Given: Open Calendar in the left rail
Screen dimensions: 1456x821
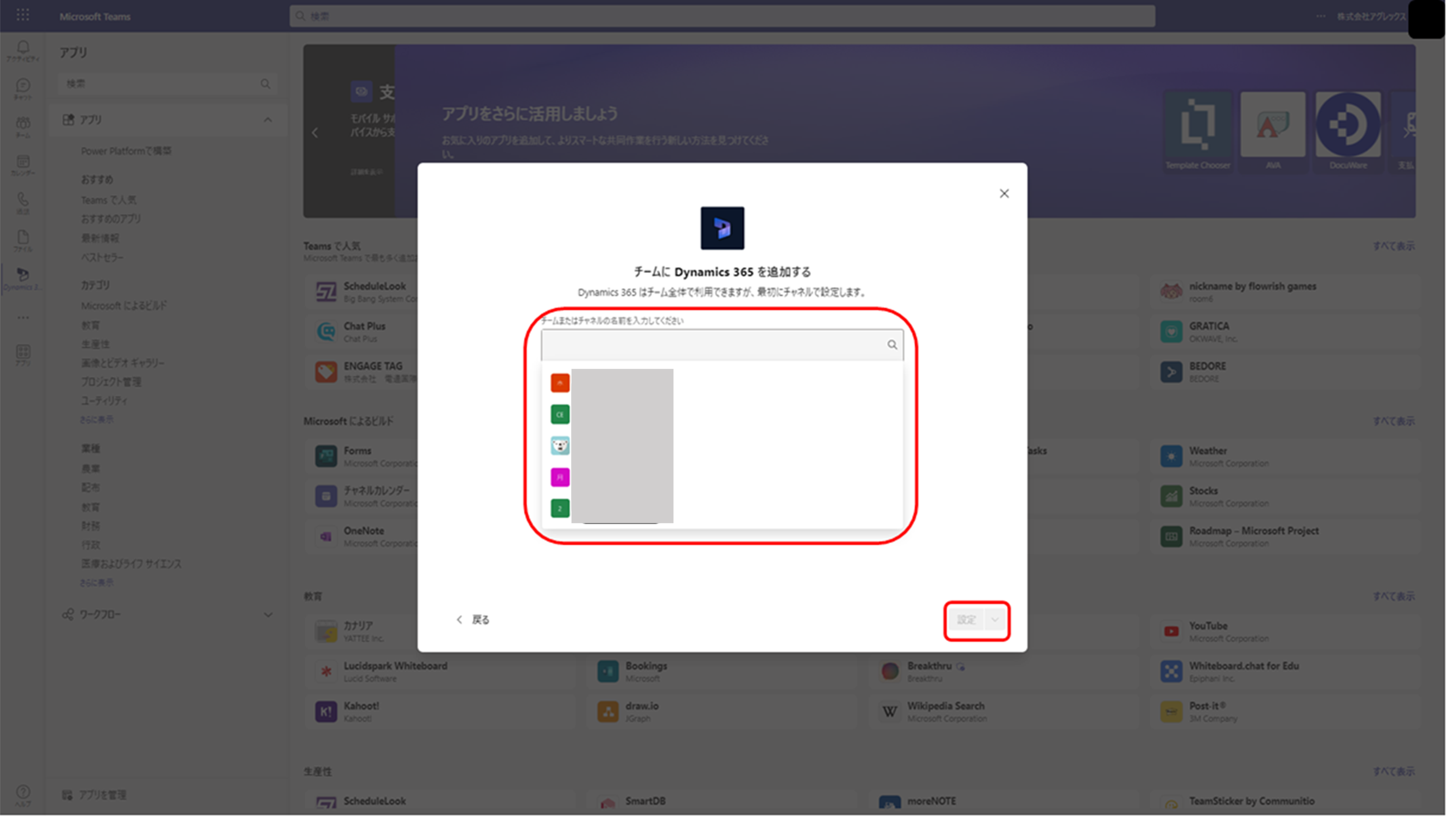Looking at the screenshot, I should [x=23, y=165].
